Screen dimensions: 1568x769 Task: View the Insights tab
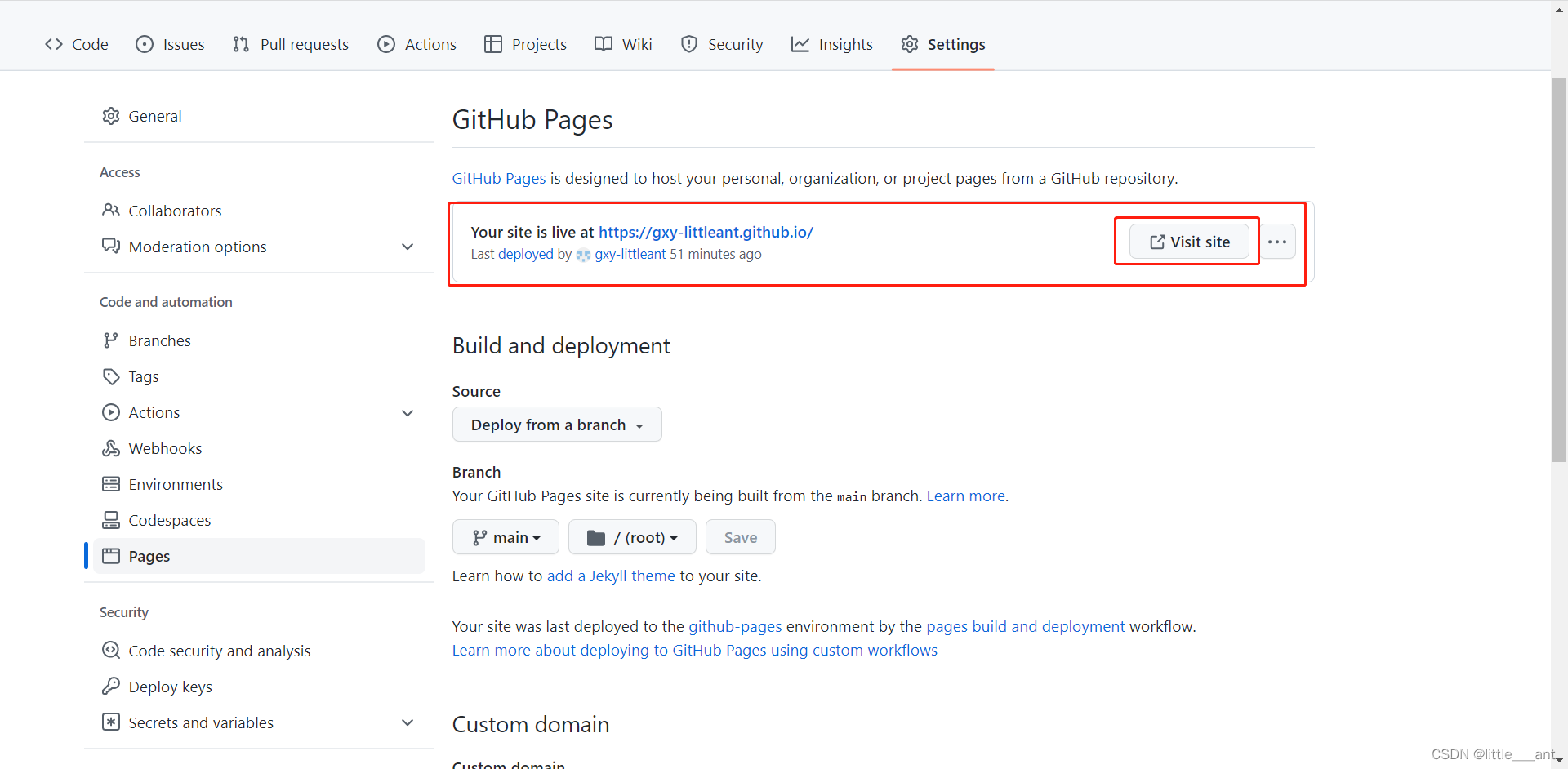pos(832,44)
